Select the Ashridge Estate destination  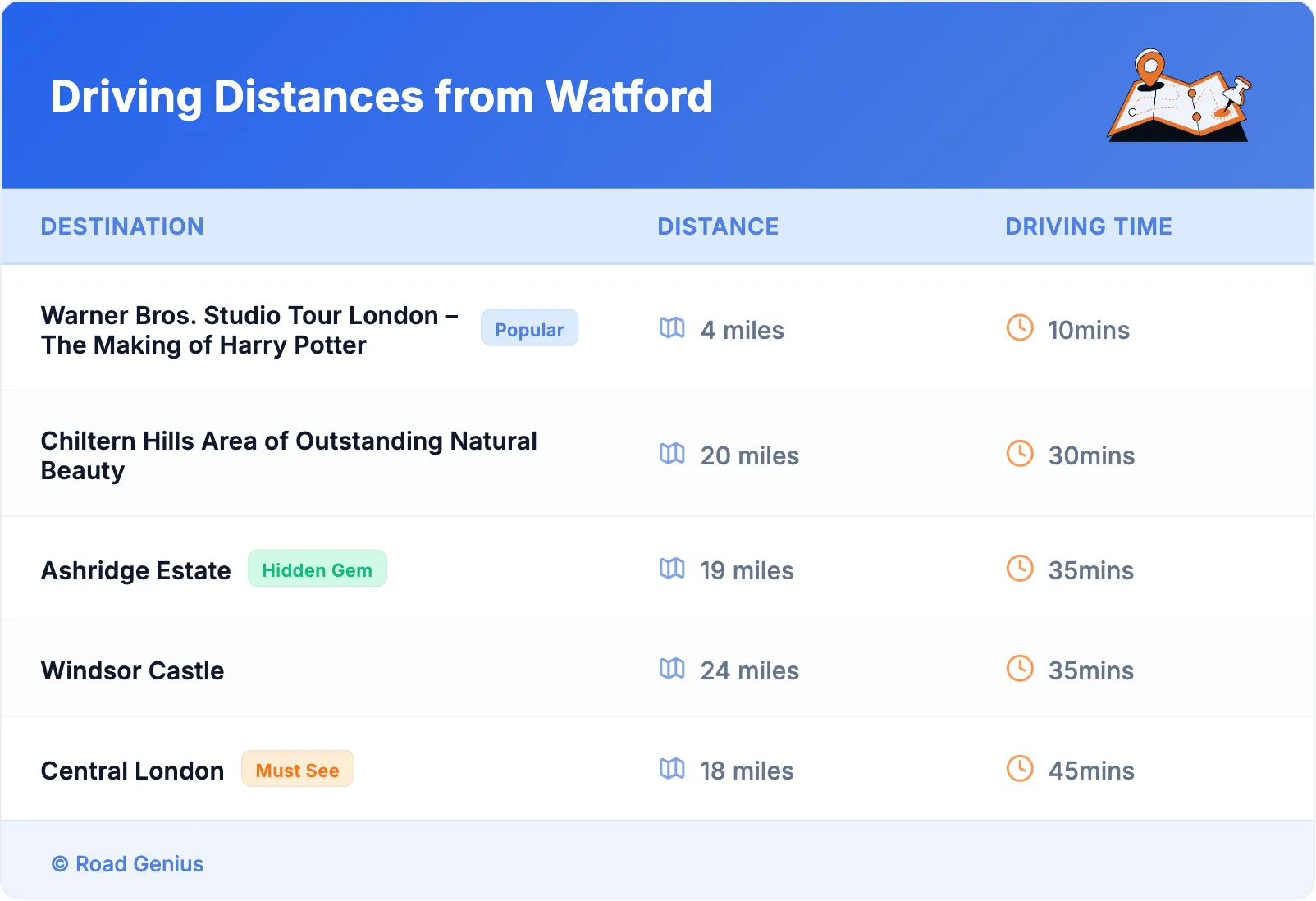coord(136,570)
